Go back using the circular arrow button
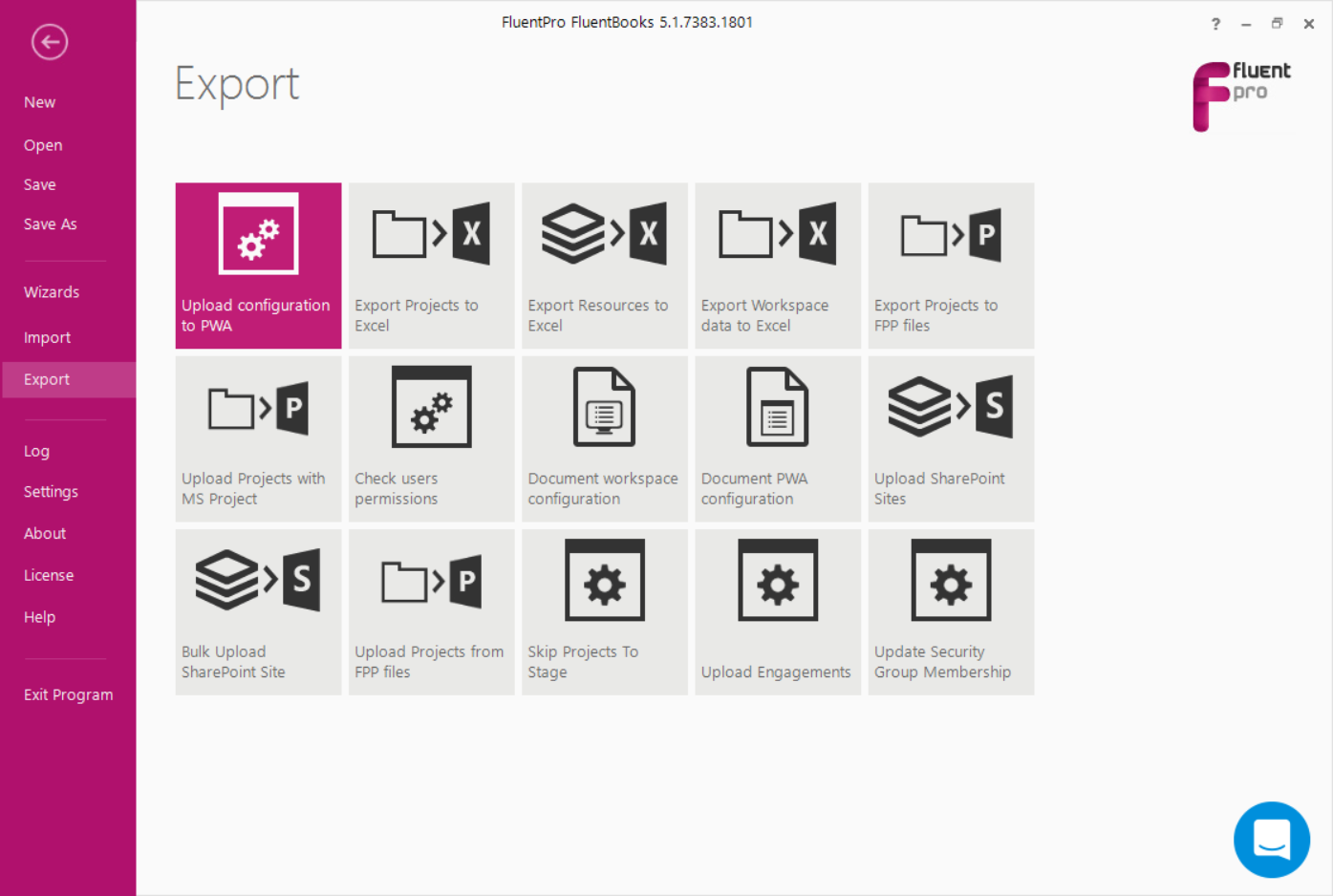The height and width of the screenshot is (896, 1333). tap(50, 42)
